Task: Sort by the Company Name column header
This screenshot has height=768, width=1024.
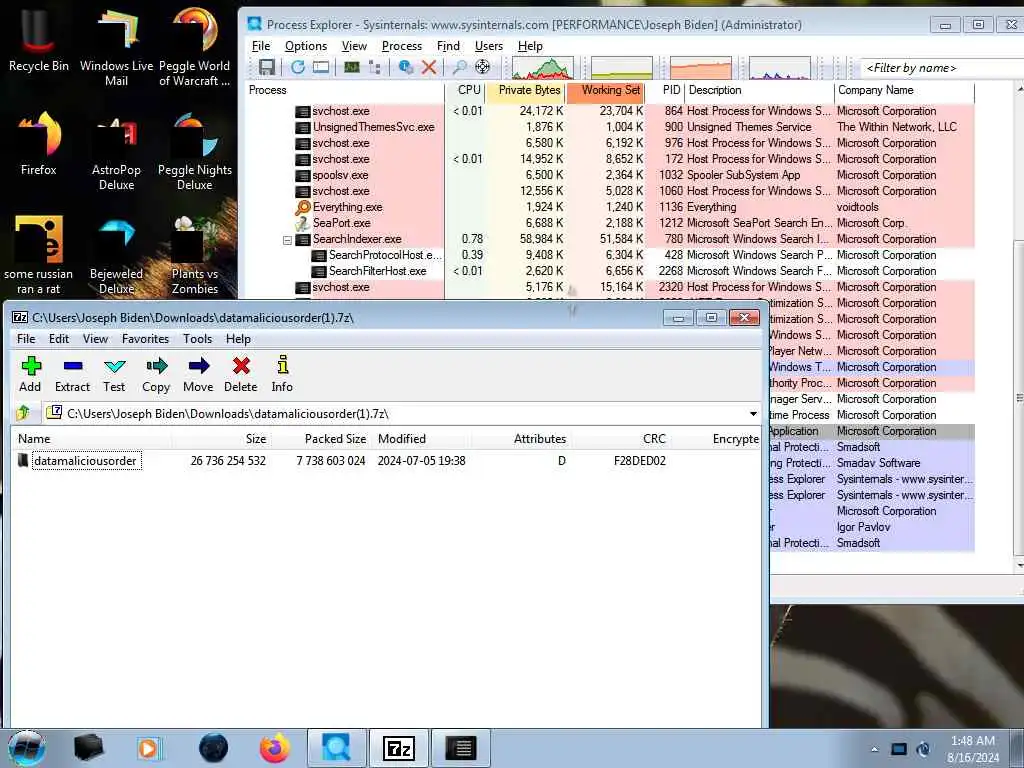Action: [x=904, y=91]
